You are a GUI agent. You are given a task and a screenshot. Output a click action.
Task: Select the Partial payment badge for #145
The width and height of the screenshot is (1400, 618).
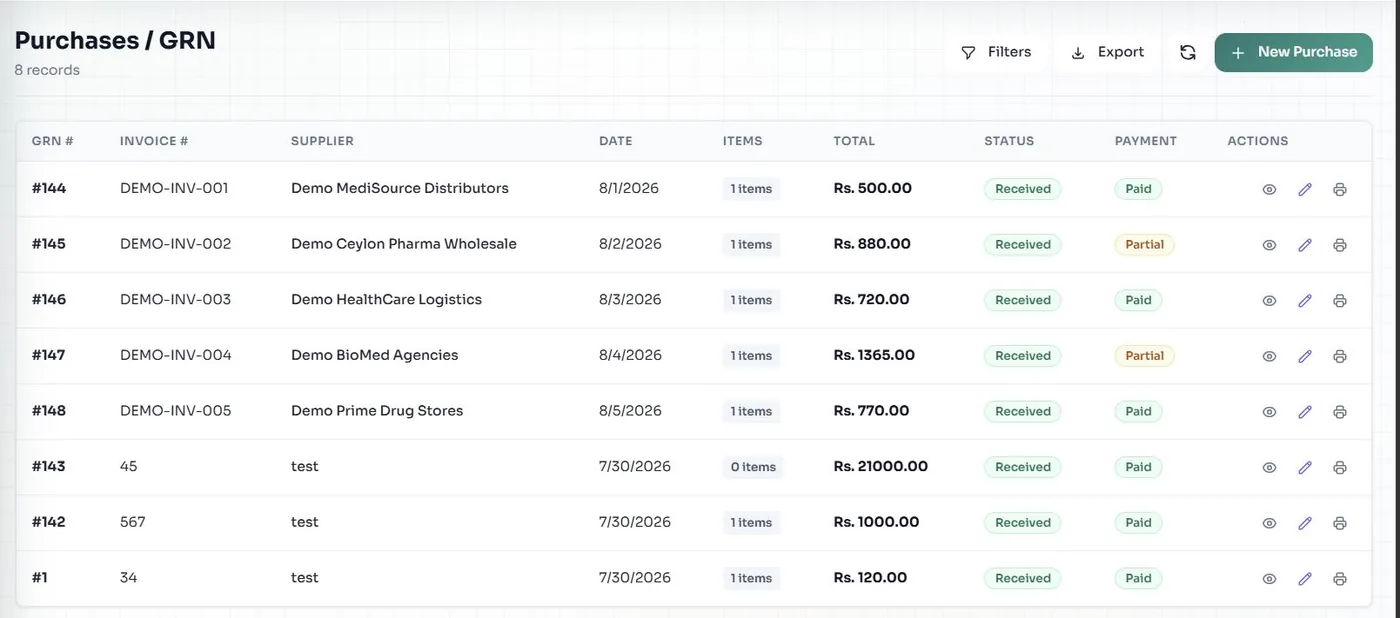point(1144,244)
